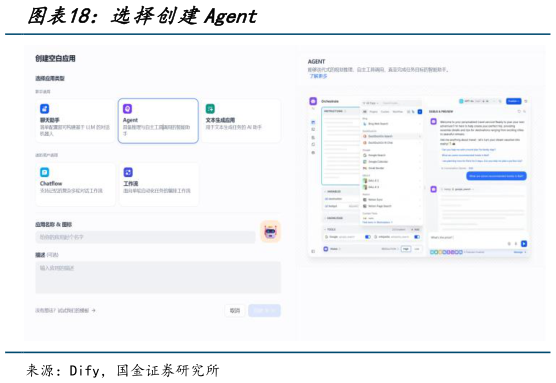This screenshot has width=556, height=383.
Task: Click the blue user message bubble in preview
Action: (x=496, y=176)
